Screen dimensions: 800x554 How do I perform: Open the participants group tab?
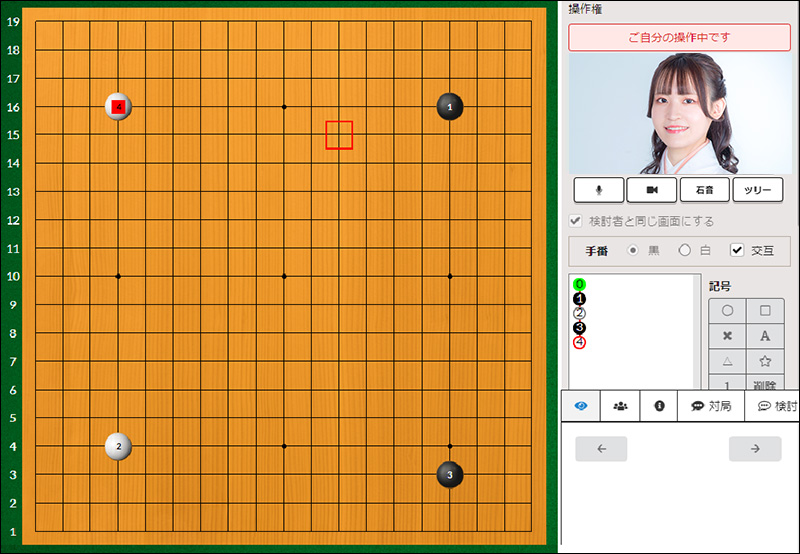pyautogui.click(x=620, y=406)
